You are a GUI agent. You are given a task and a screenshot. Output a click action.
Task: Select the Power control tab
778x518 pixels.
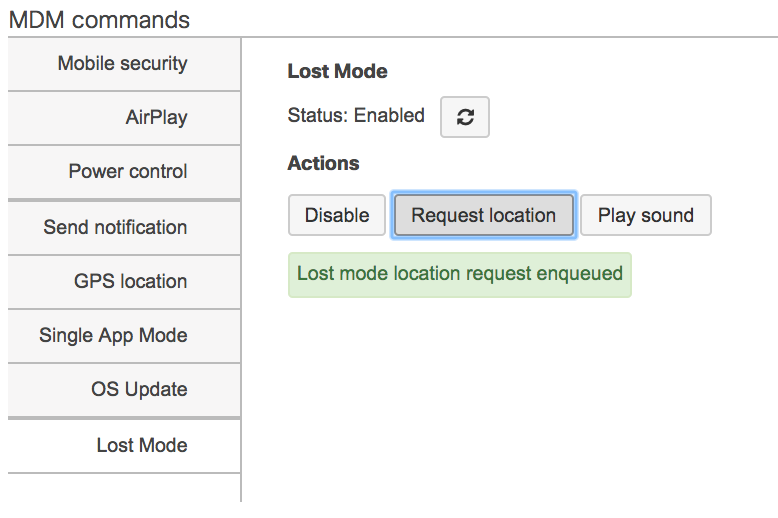tap(124, 172)
